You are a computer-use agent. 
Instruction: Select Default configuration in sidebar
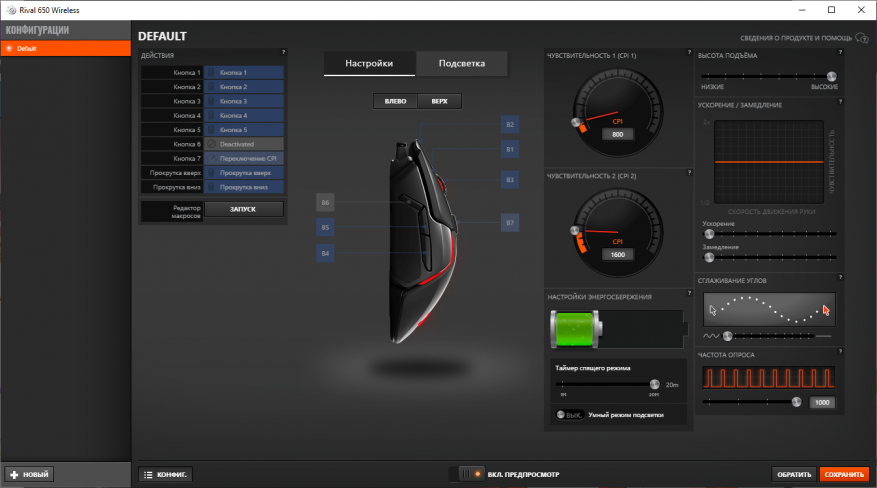pos(65,49)
